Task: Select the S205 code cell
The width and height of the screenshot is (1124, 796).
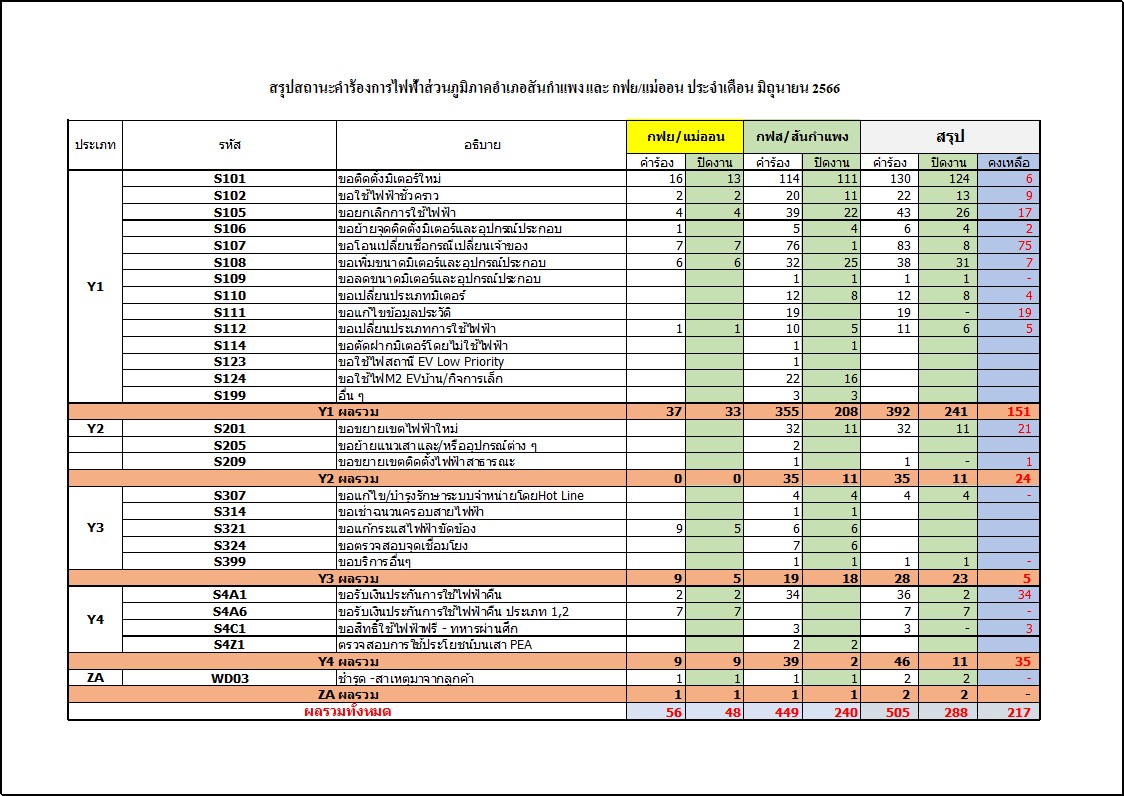Action: [x=229, y=445]
